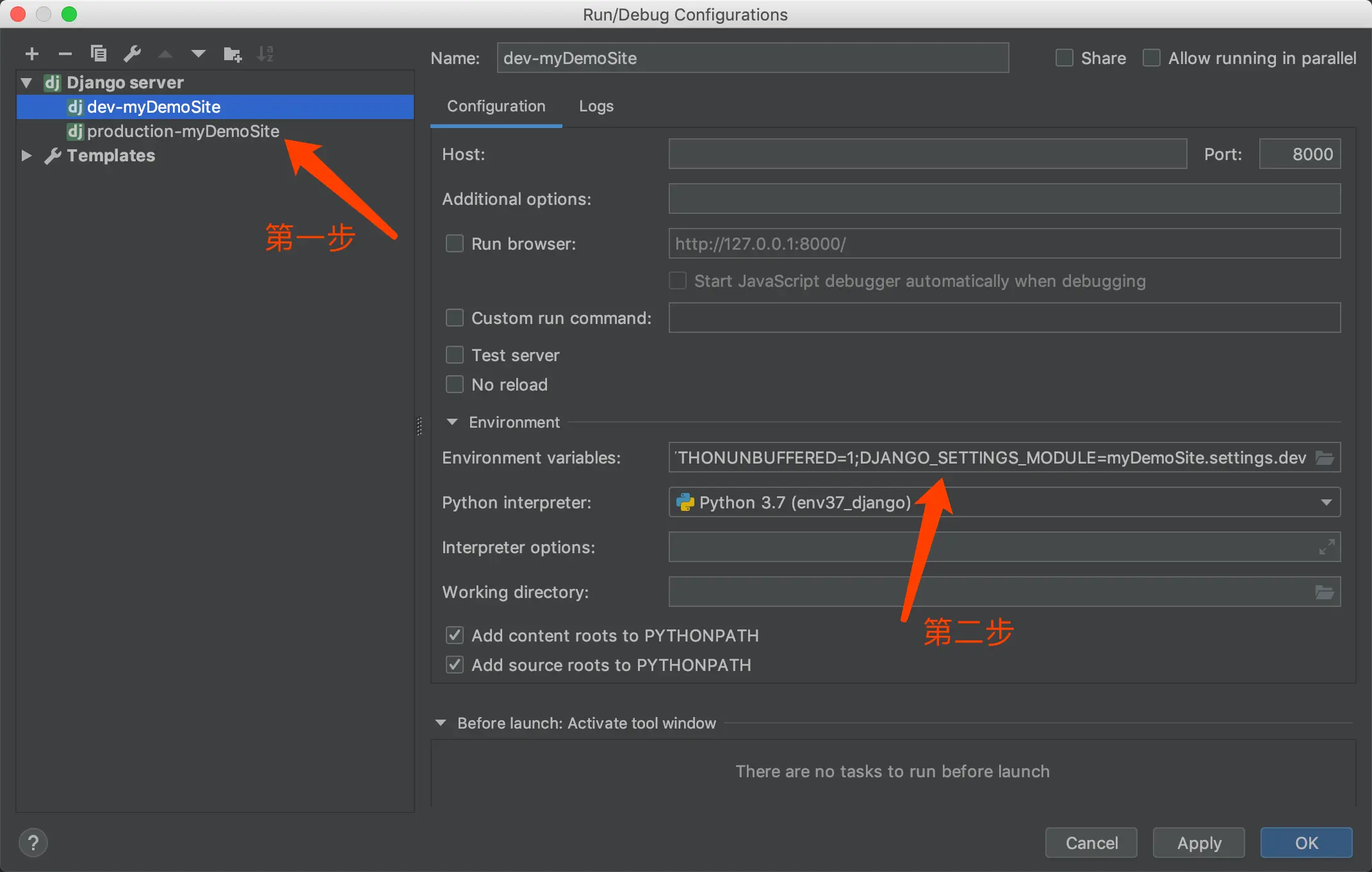This screenshot has height=872, width=1372.
Task: Move configuration down with arrow icon
Action: (x=199, y=54)
